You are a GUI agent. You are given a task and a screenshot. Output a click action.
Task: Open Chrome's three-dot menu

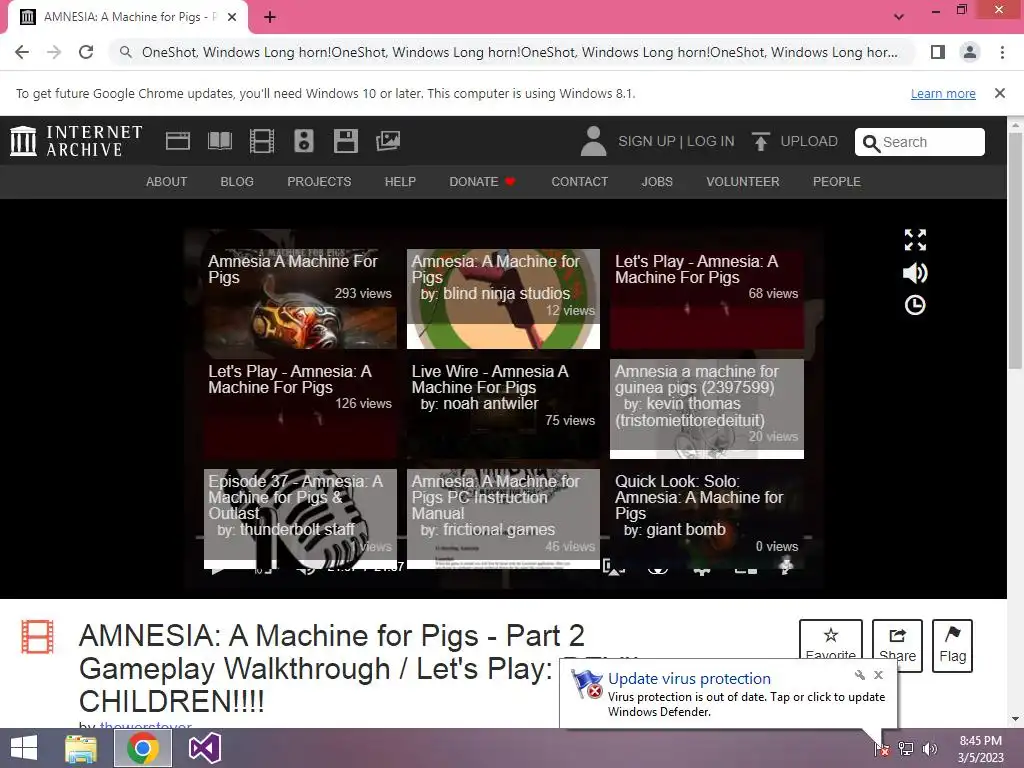click(1002, 52)
